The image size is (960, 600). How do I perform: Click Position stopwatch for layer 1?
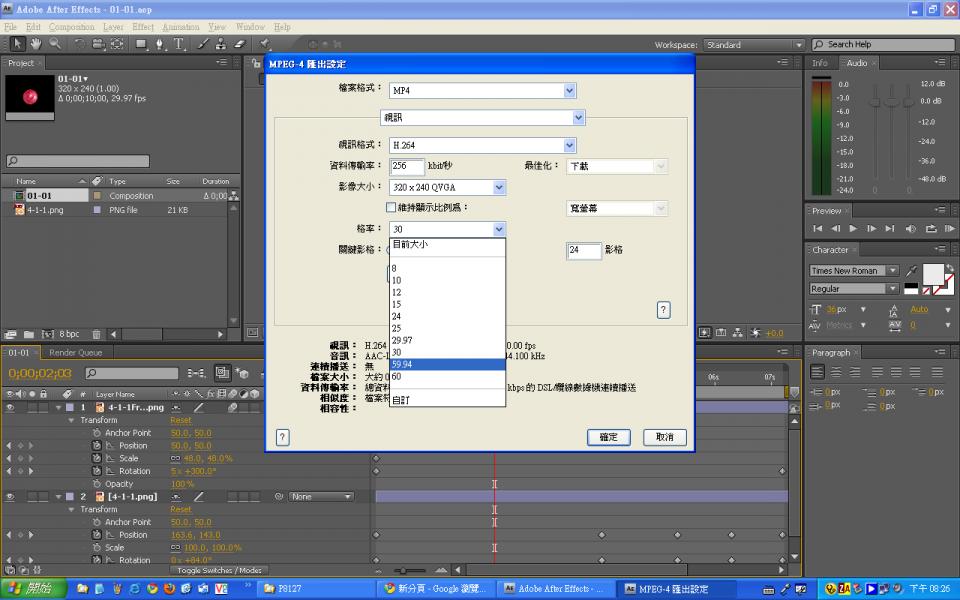click(98, 446)
